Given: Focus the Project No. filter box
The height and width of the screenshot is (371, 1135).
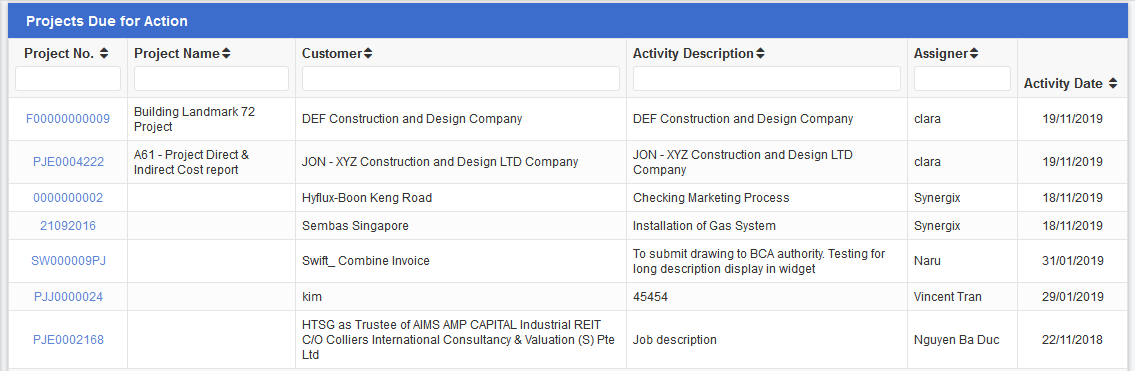Looking at the screenshot, I should [x=68, y=79].
